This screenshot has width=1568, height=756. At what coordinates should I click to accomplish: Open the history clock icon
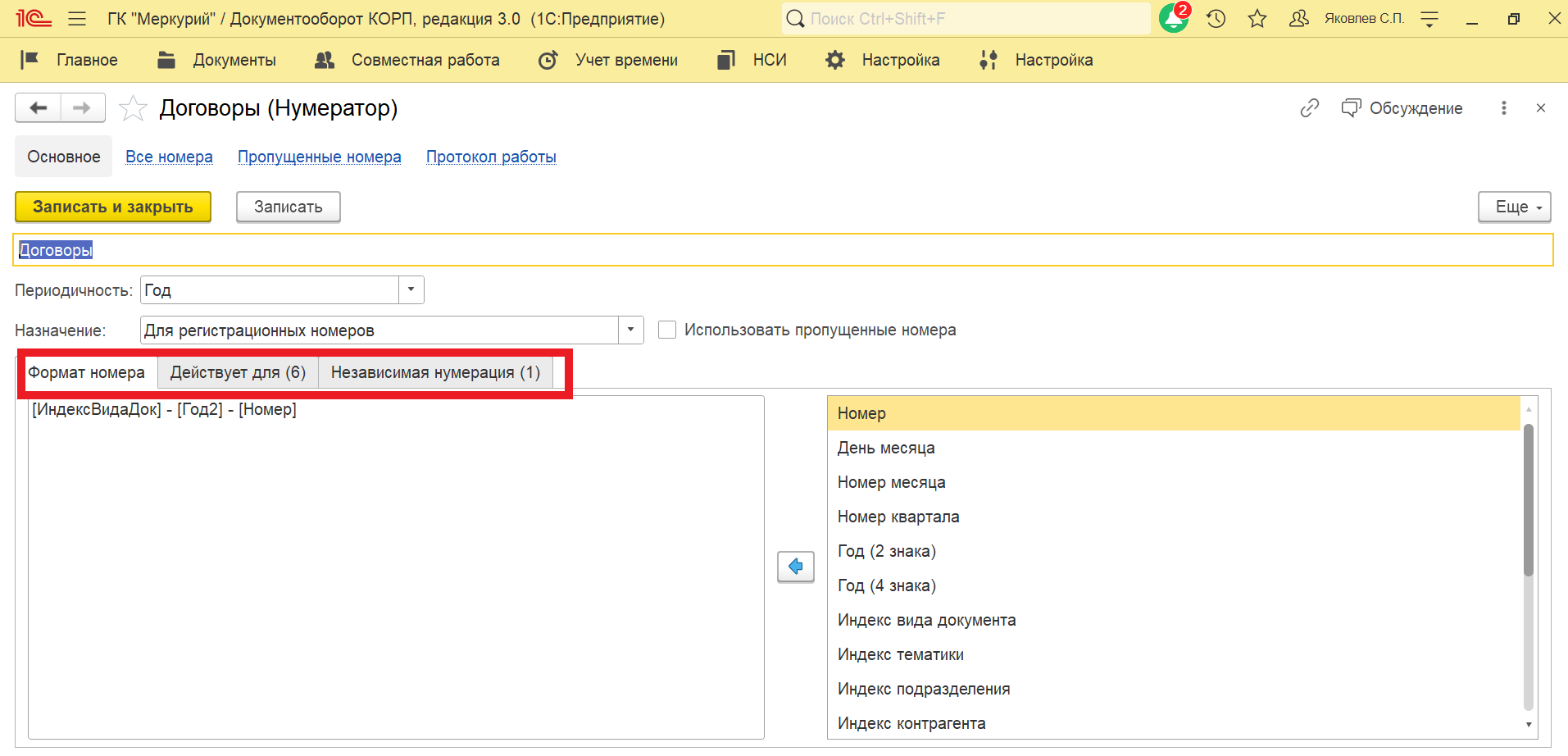pyautogui.click(x=1216, y=18)
